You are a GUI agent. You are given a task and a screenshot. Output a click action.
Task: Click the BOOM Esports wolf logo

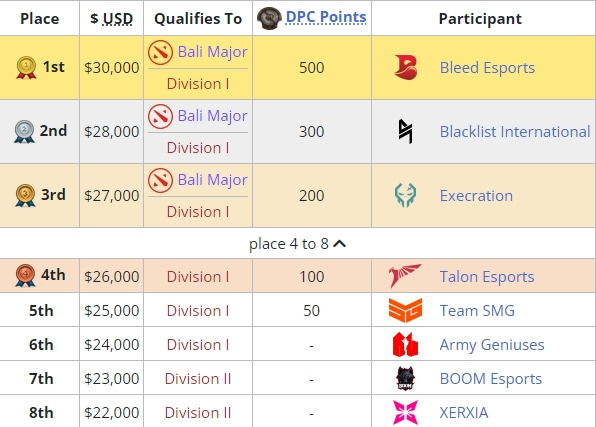(x=405, y=378)
